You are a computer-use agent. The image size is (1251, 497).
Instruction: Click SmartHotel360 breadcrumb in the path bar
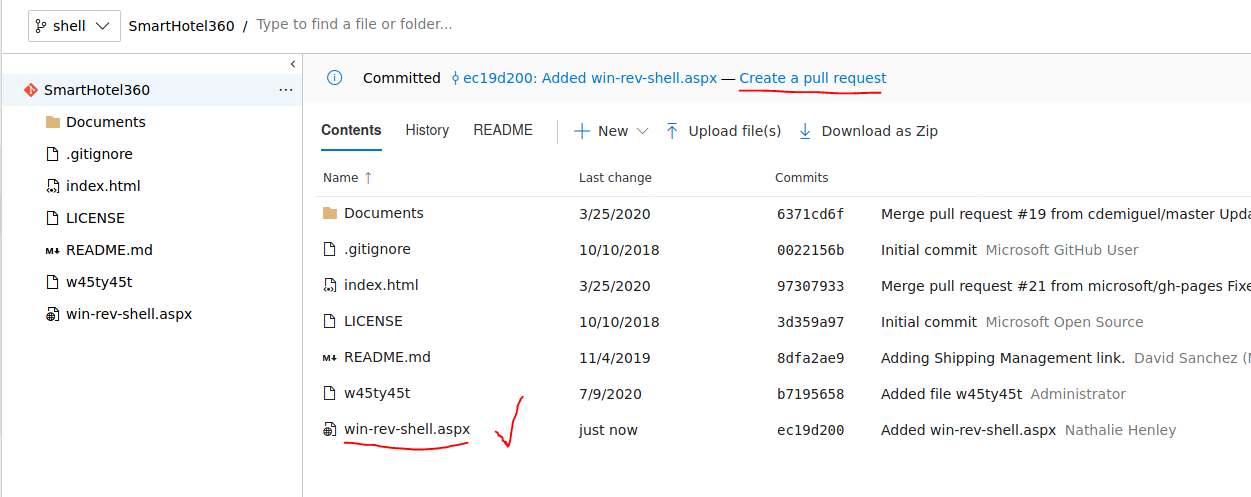(x=181, y=26)
